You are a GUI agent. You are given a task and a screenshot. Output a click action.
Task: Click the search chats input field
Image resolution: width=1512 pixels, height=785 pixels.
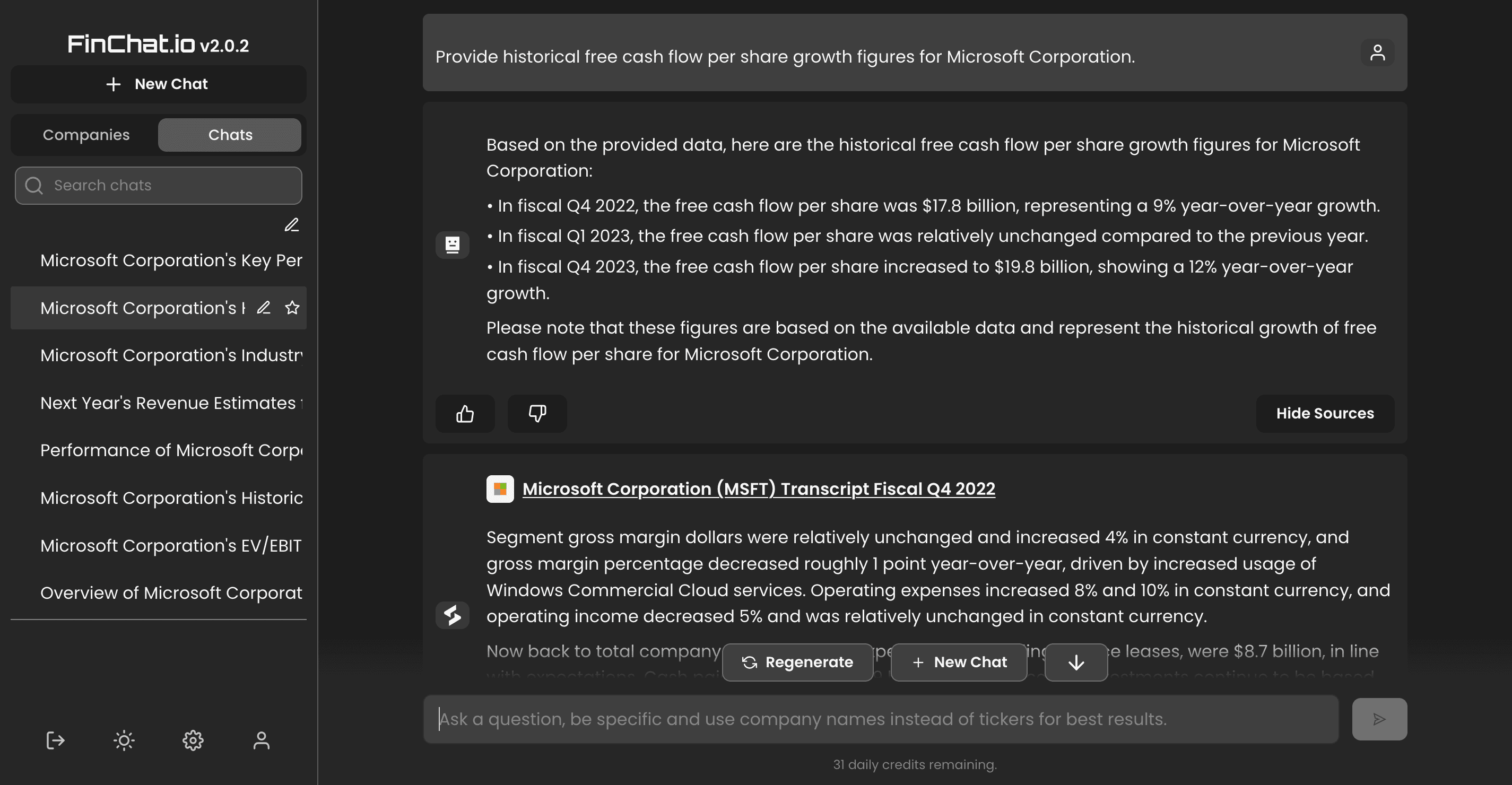click(158, 185)
